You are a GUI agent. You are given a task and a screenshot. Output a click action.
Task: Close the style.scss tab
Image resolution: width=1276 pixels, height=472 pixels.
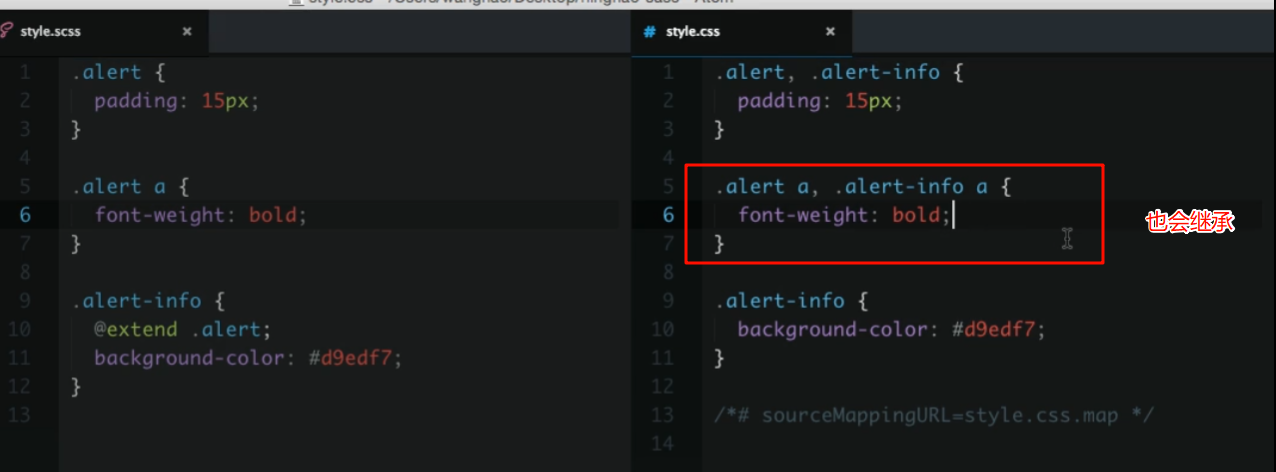click(x=187, y=32)
